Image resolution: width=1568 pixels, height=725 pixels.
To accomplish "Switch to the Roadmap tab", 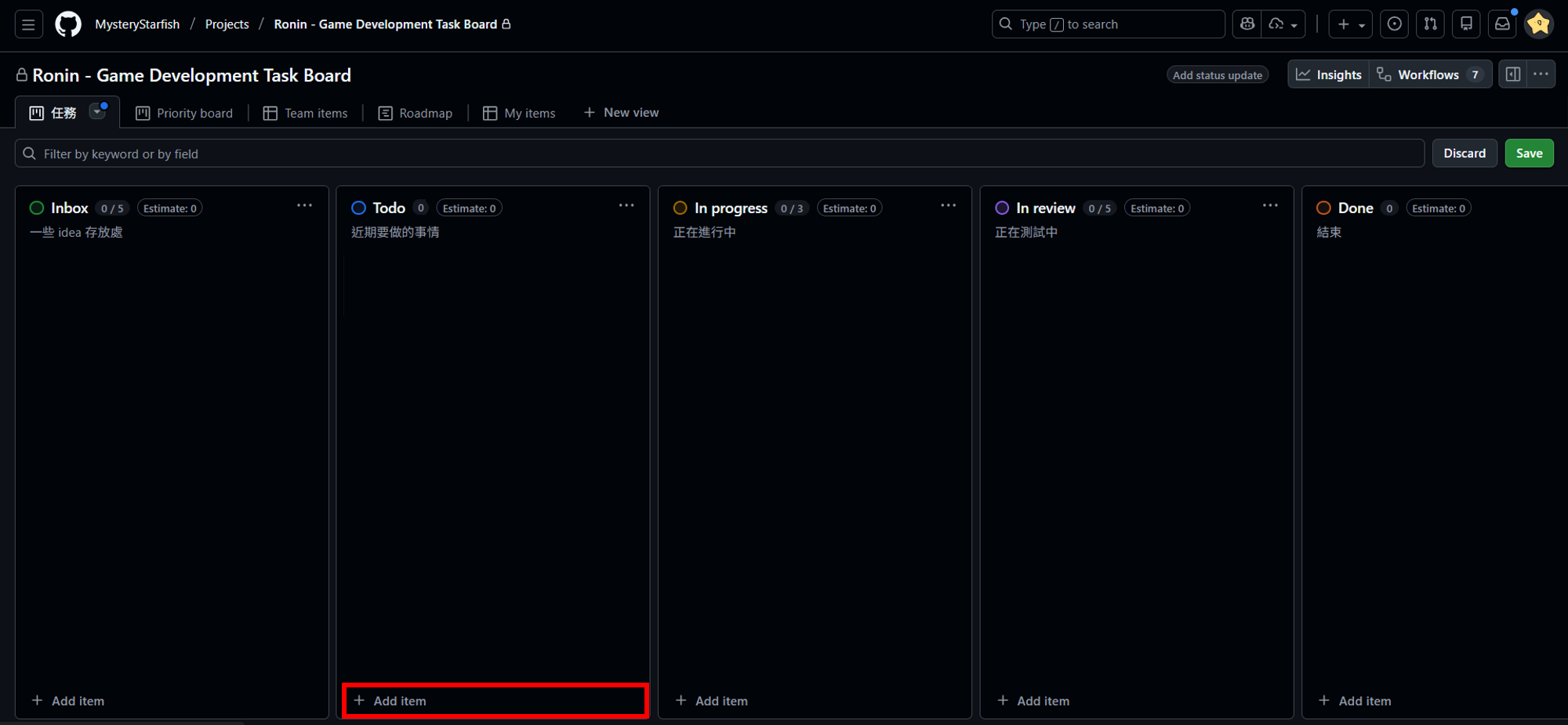I will (x=416, y=113).
